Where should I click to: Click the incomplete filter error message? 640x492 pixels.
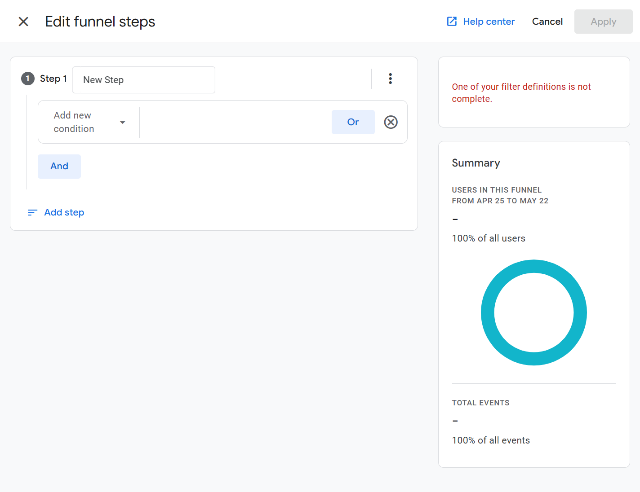[x=521, y=93]
